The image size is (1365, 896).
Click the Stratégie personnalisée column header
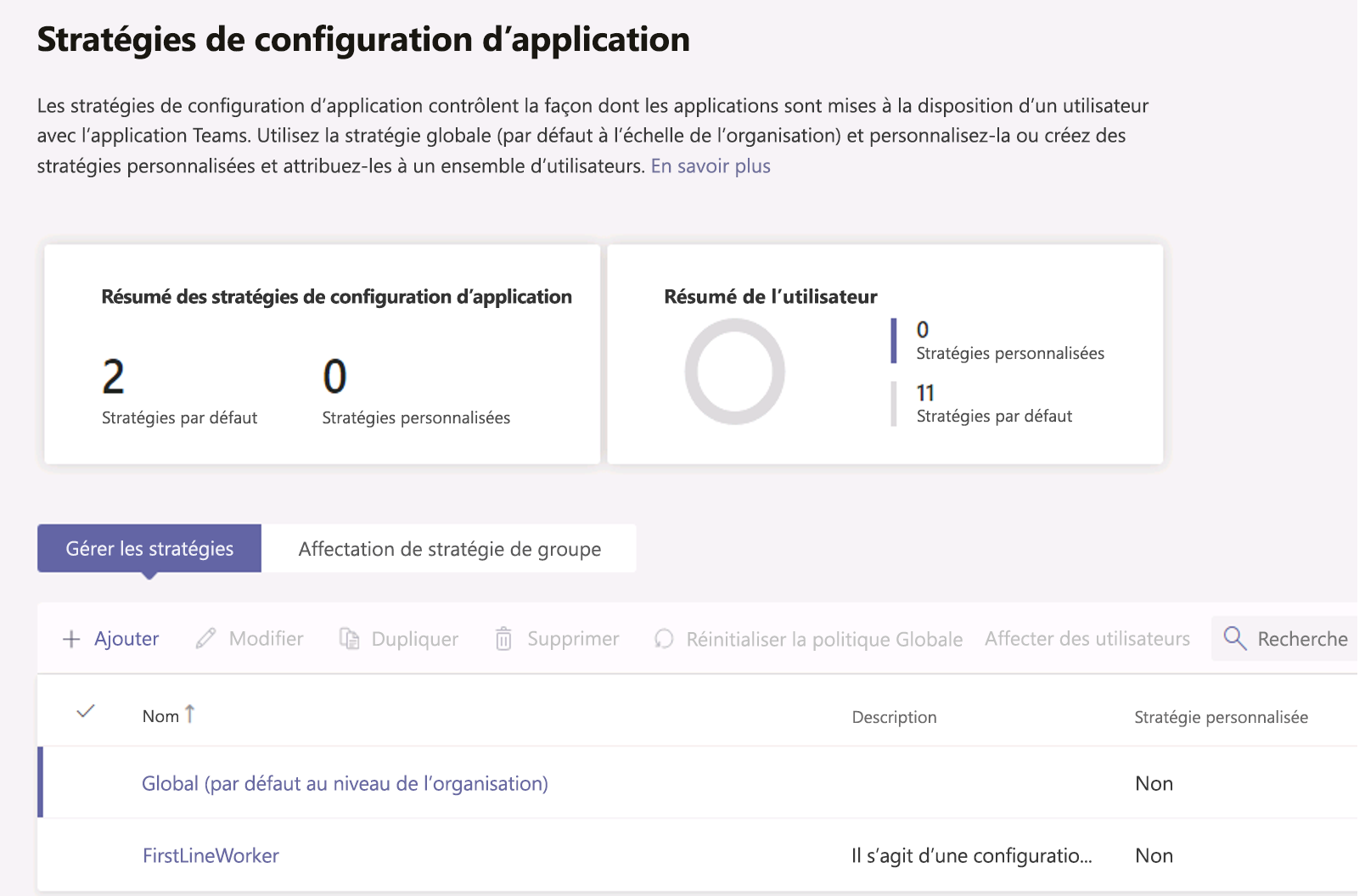(1221, 718)
